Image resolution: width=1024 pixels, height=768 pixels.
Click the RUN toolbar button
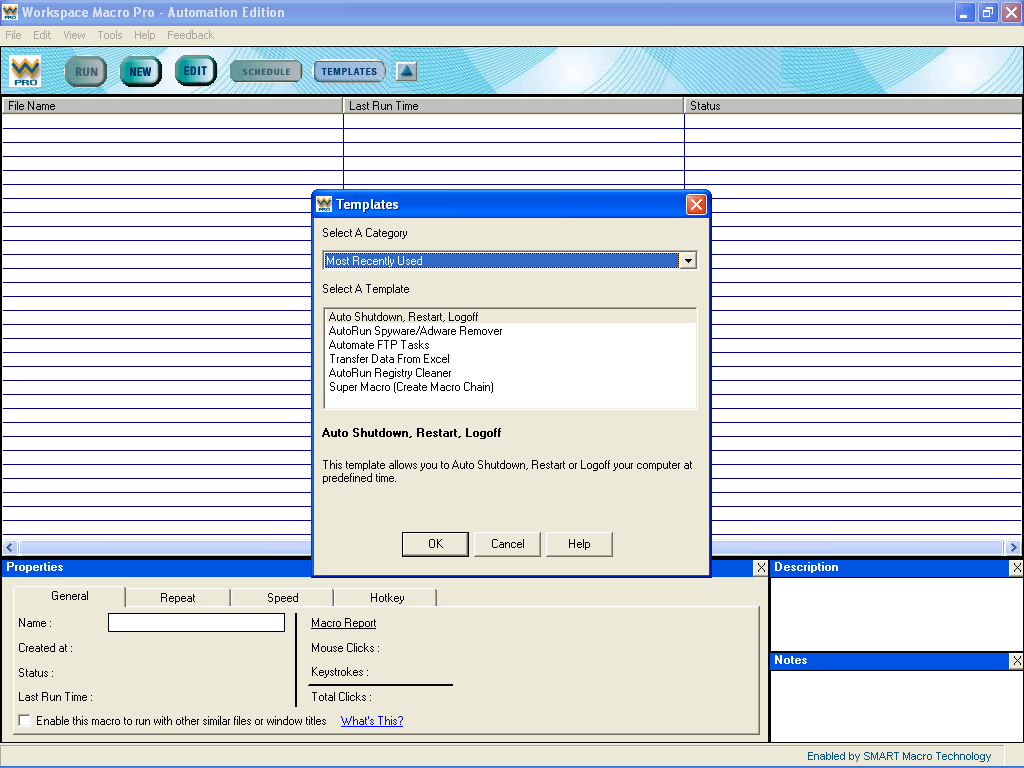[x=86, y=72]
